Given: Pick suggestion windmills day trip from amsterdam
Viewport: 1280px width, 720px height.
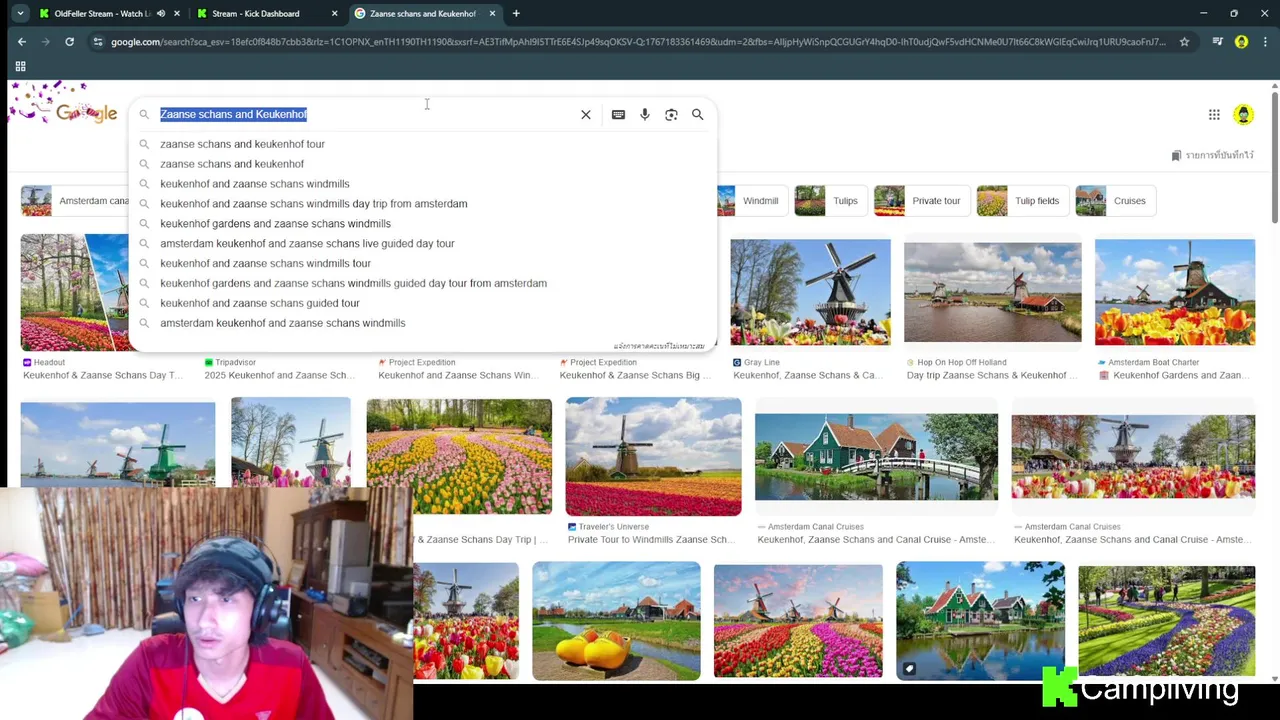Looking at the screenshot, I should (x=313, y=204).
